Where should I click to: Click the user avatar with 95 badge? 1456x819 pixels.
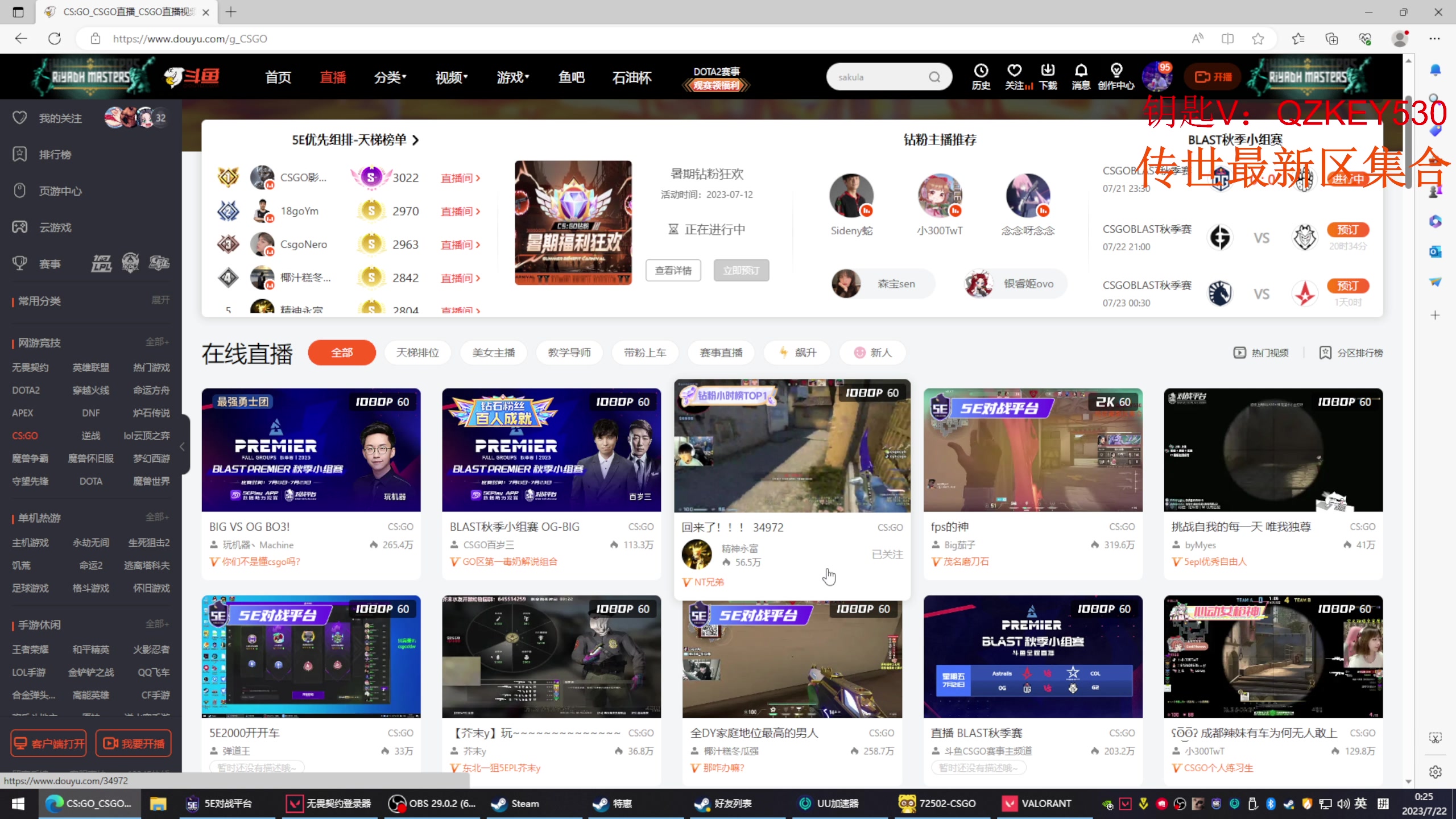tap(1156, 77)
